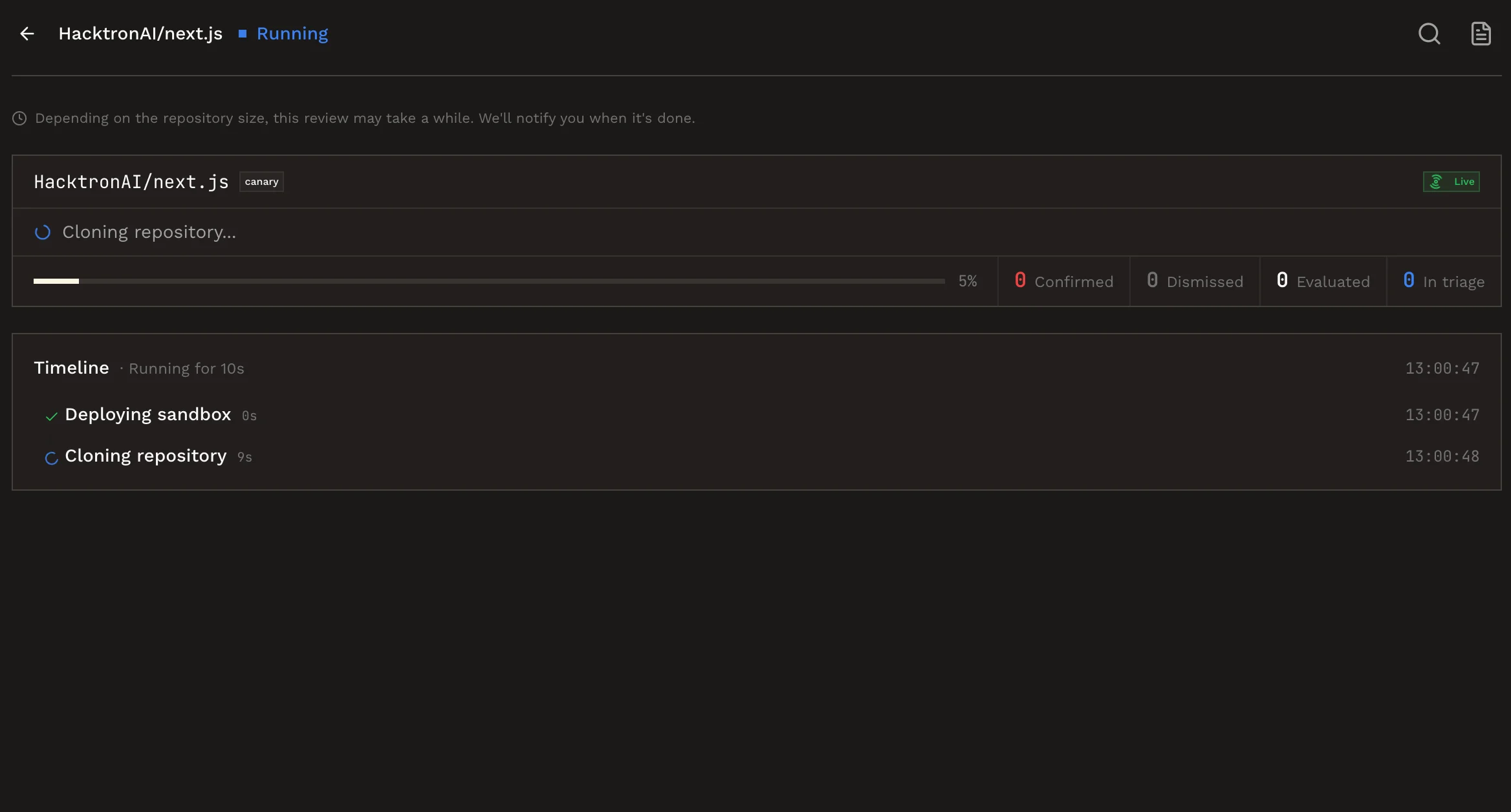Open the document report icon
Image resolution: width=1511 pixels, height=812 pixels.
point(1481,34)
